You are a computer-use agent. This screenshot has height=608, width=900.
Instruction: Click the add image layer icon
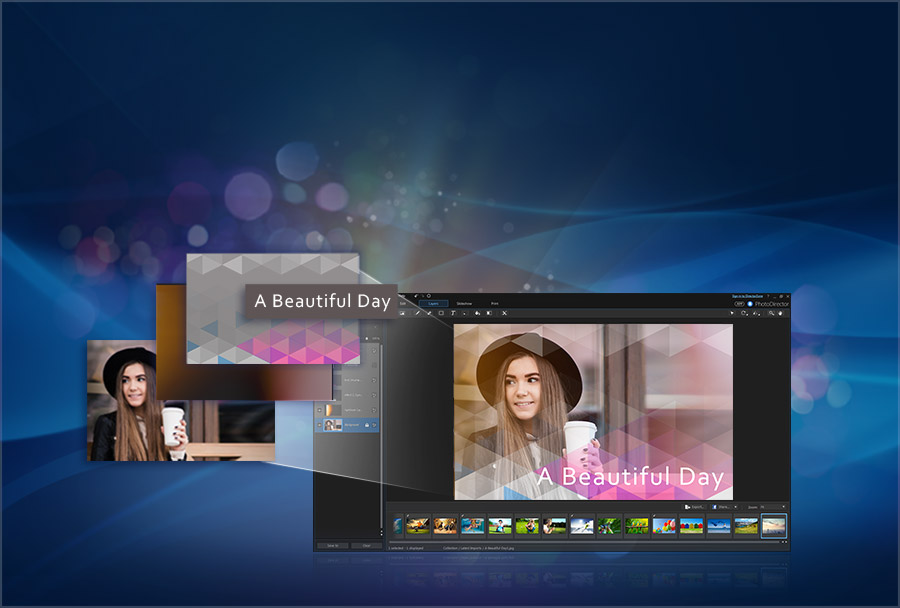(x=402, y=313)
